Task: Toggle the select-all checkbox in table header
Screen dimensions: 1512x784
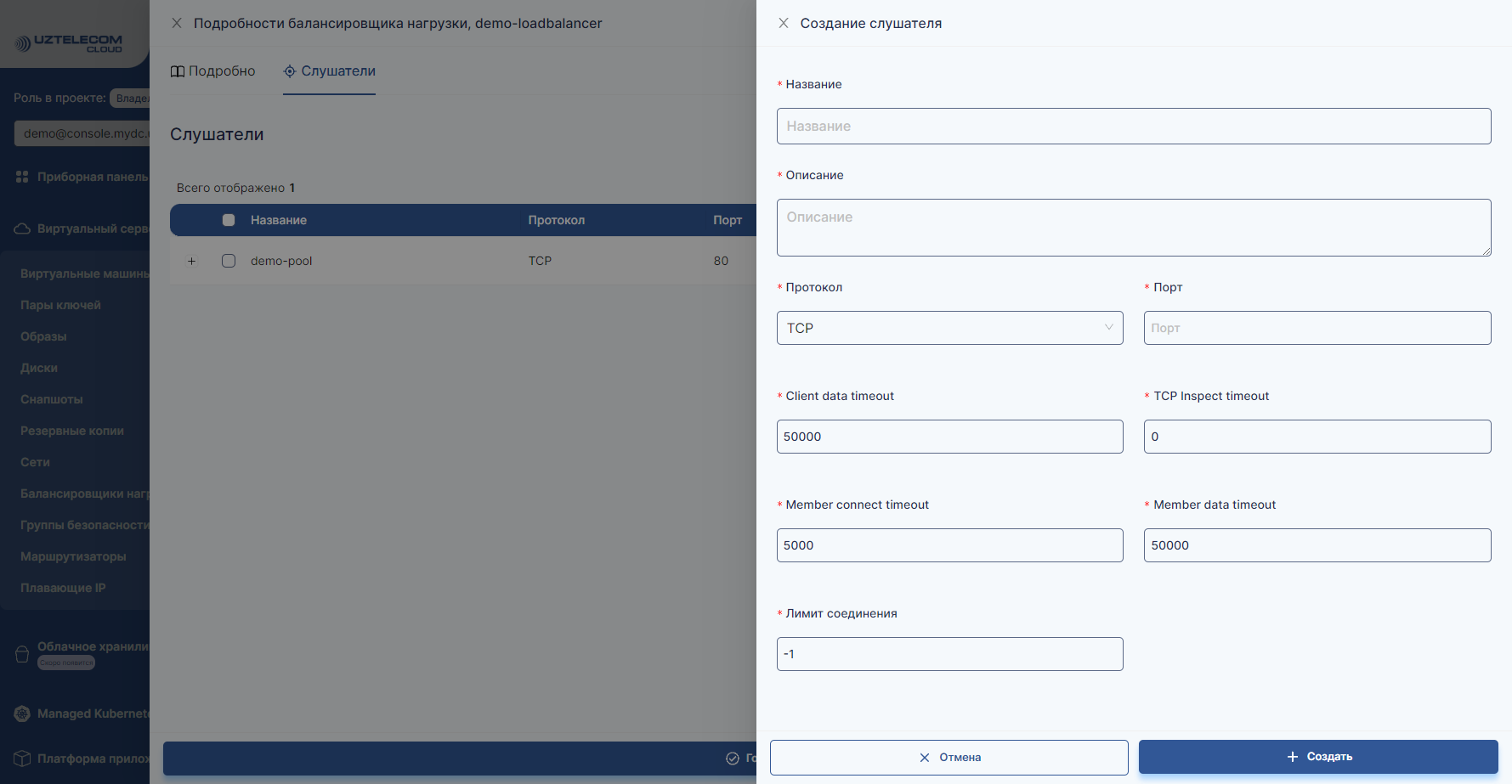Action: [x=229, y=220]
